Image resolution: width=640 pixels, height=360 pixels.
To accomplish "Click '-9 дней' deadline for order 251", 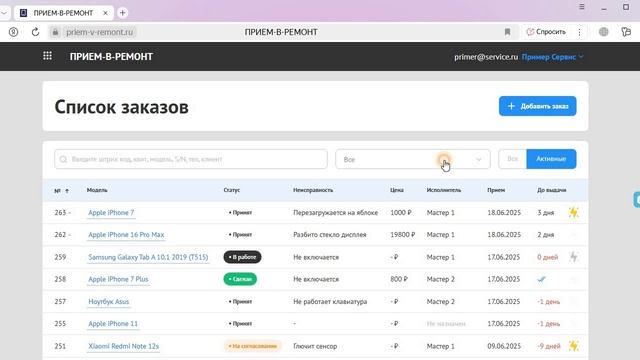I will point(549,346).
